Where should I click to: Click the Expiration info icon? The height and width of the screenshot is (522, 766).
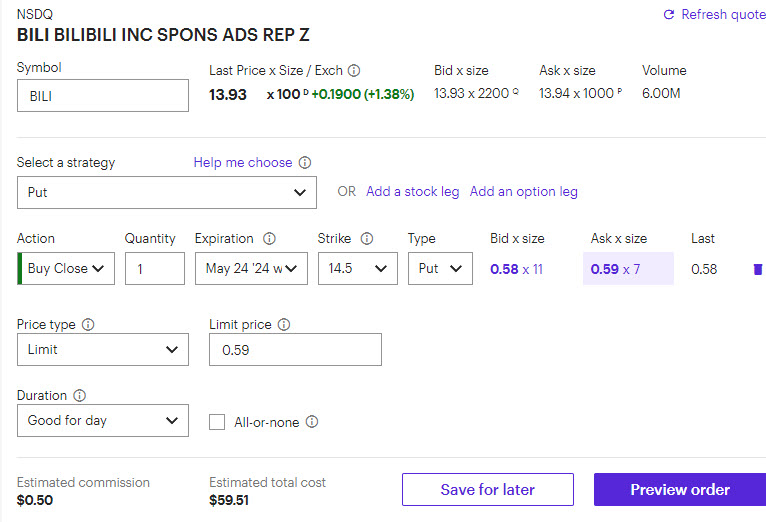[x=269, y=239]
